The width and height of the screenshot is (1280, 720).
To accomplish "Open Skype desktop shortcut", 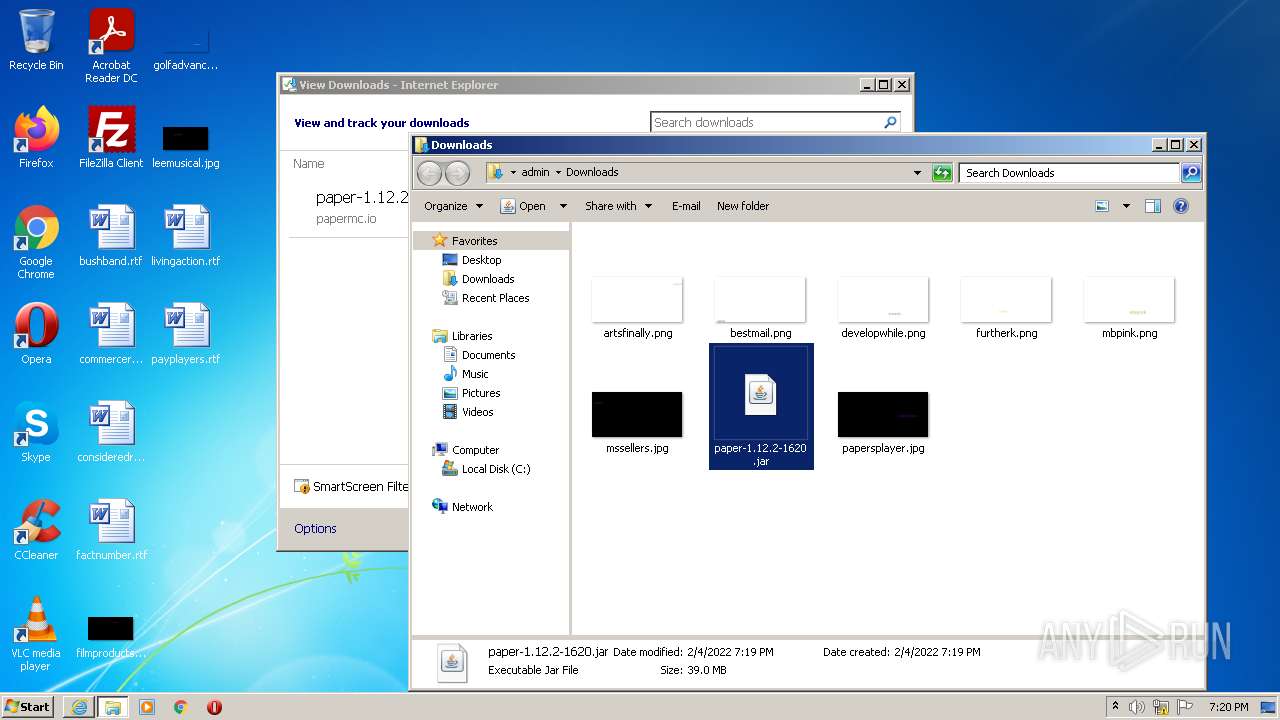I will [36, 432].
